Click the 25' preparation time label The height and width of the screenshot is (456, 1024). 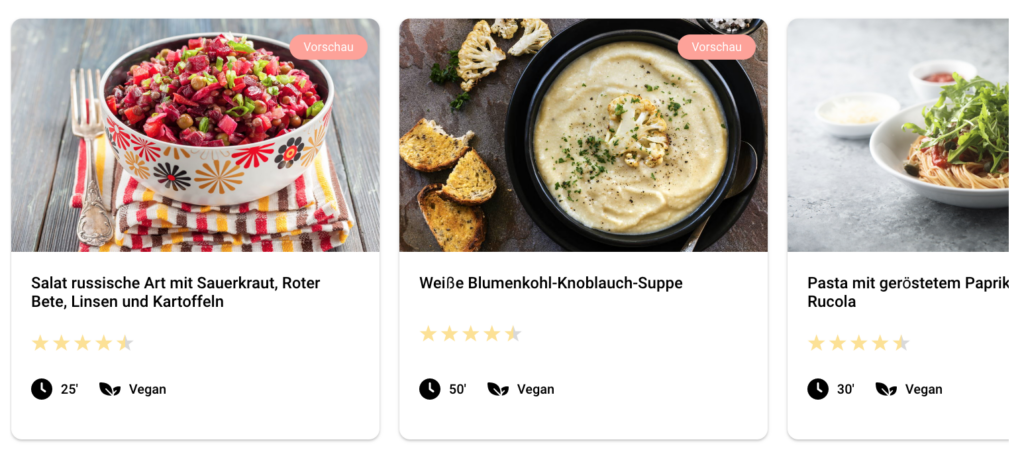click(x=69, y=389)
